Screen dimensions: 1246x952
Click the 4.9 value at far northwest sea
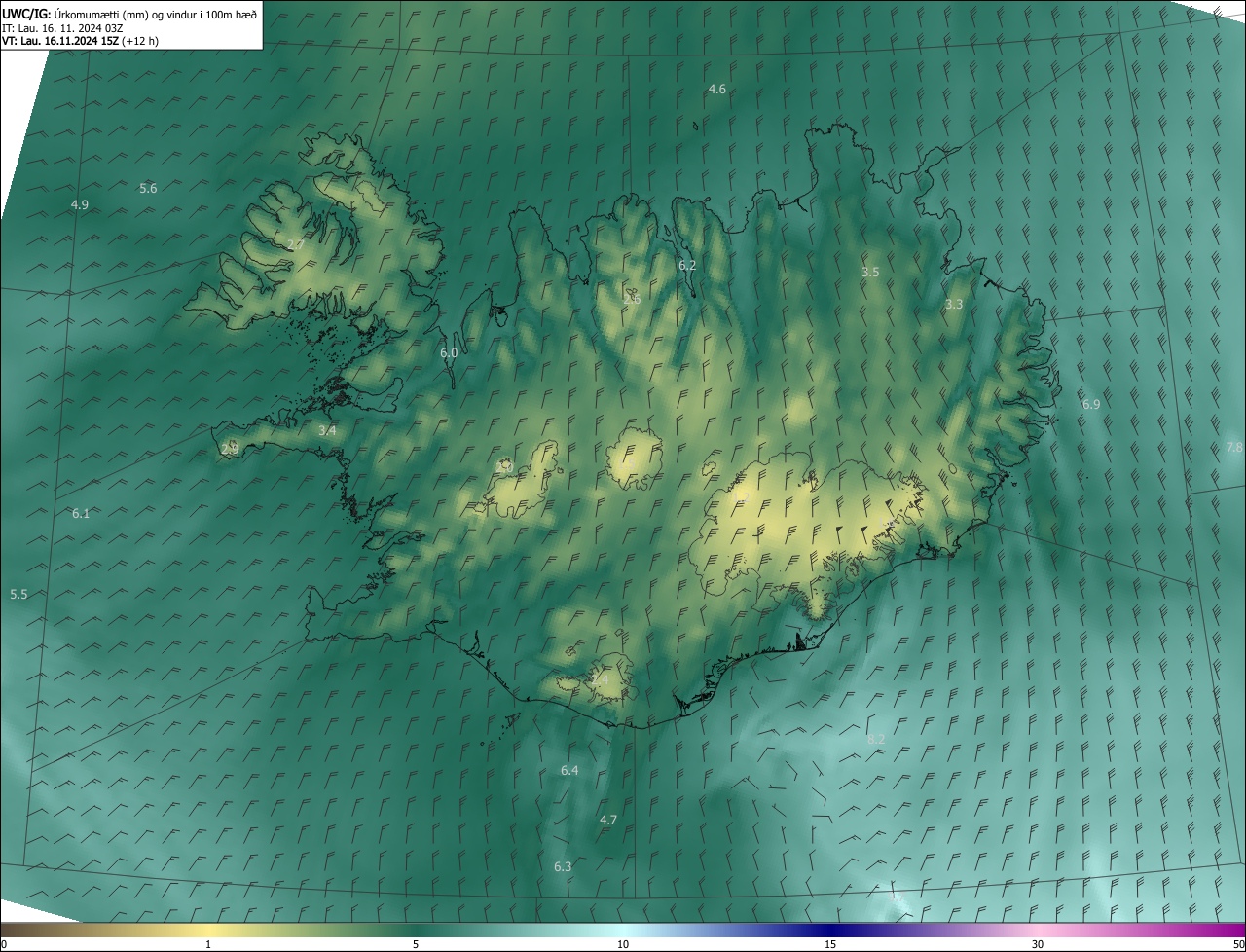tap(80, 204)
